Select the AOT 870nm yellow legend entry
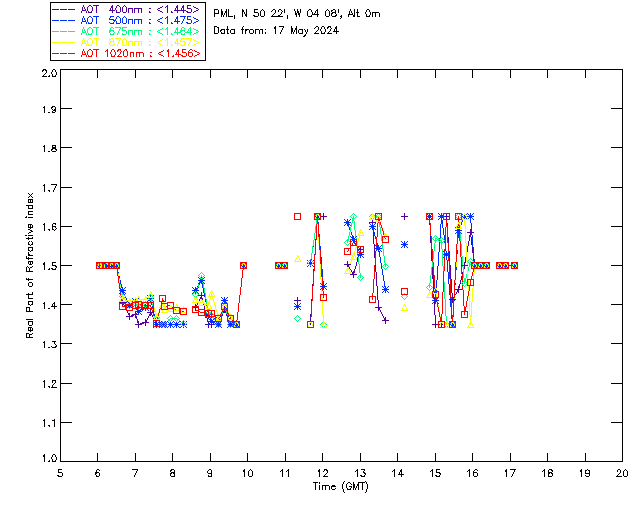This screenshot has height=512, width=640. [x=126, y=42]
